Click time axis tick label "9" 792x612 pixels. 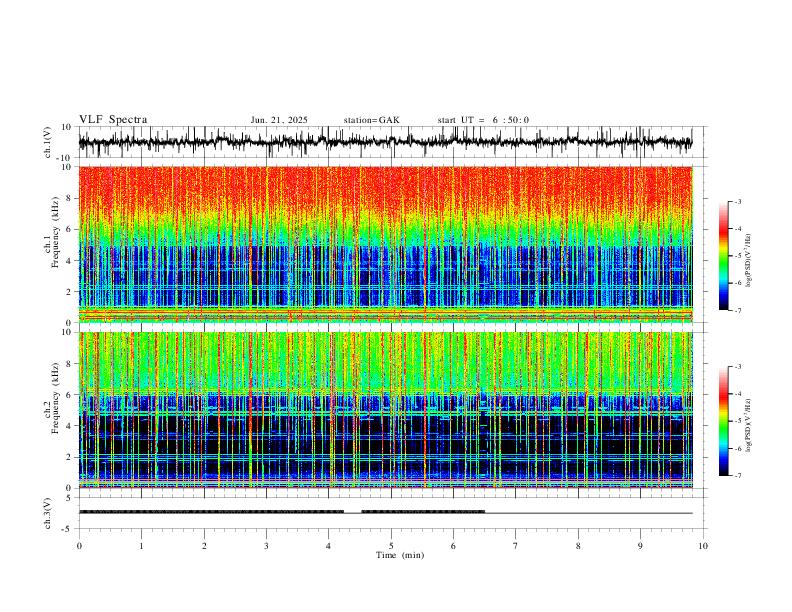pos(640,546)
